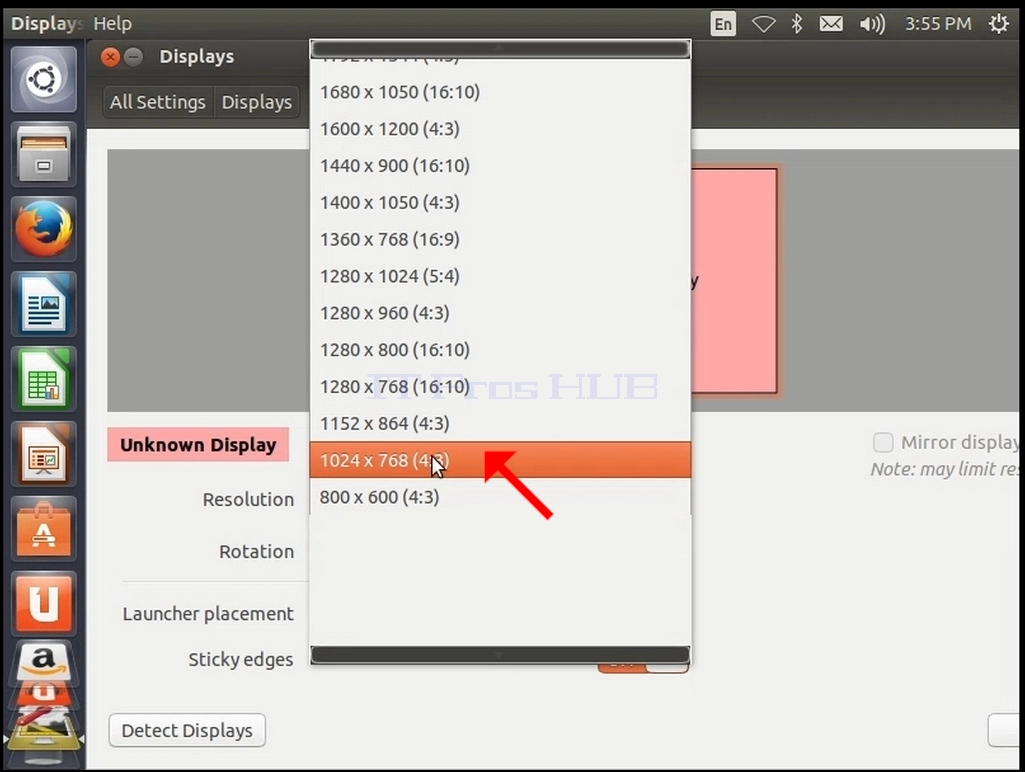
Task: Open Ubuntu One launcher icon
Action: pyautogui.click(x=44, y=603)
